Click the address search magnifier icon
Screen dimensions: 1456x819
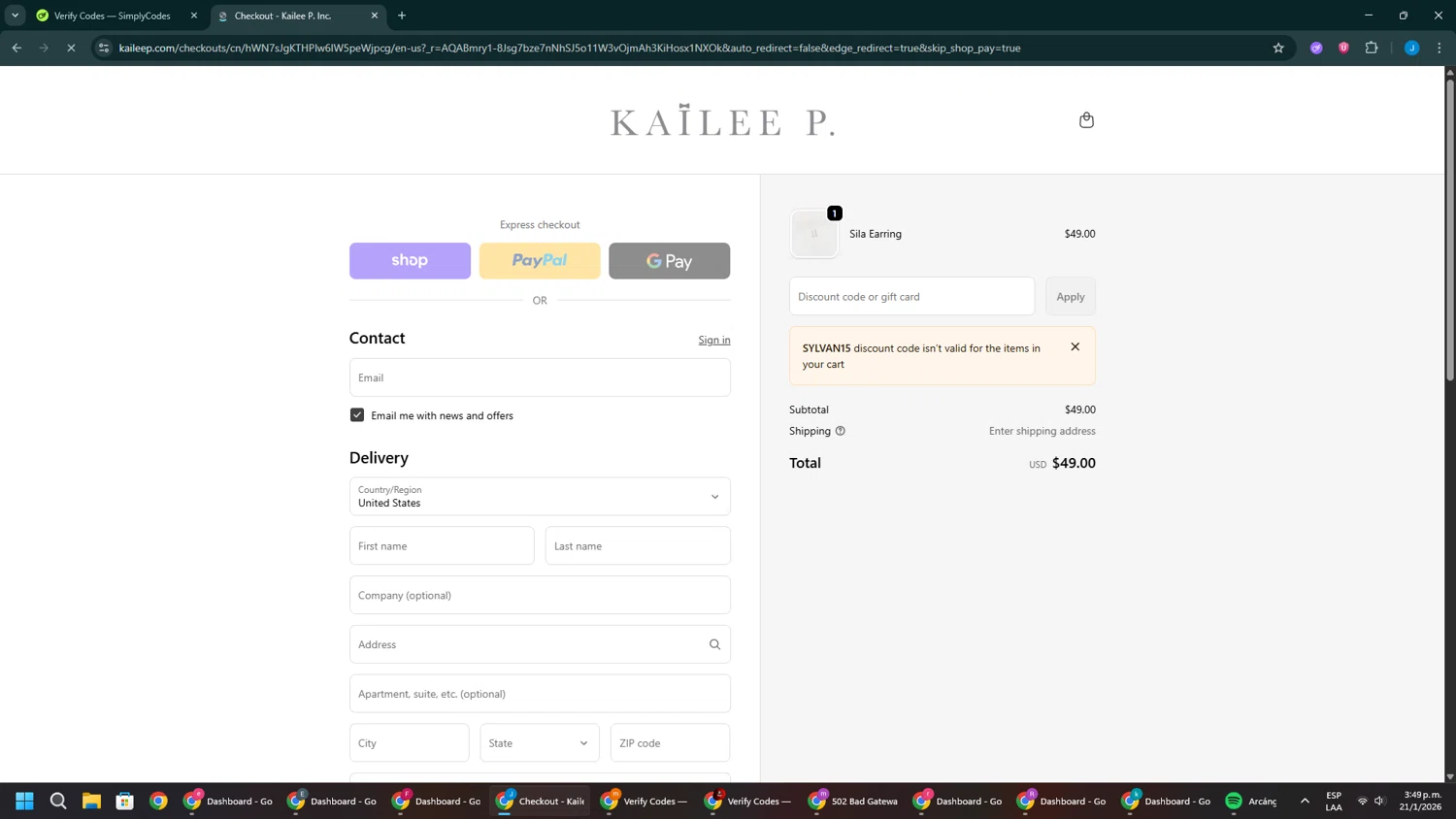pyautogui.click(x=714, y=644)
